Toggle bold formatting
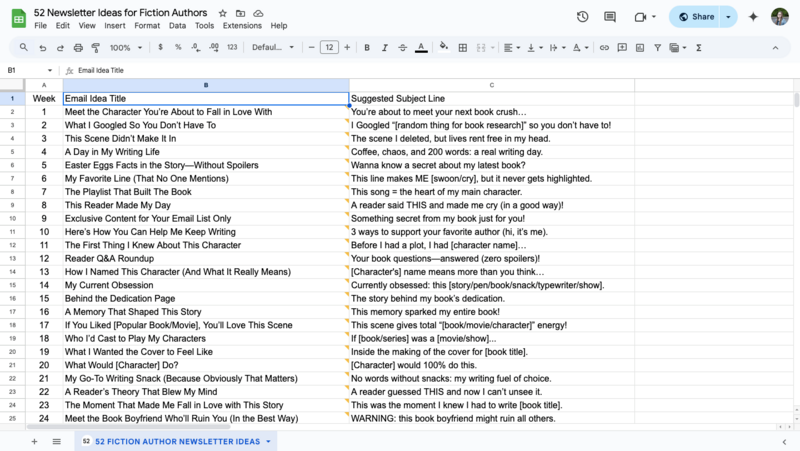The image size is (800, 451). [367, 47]
